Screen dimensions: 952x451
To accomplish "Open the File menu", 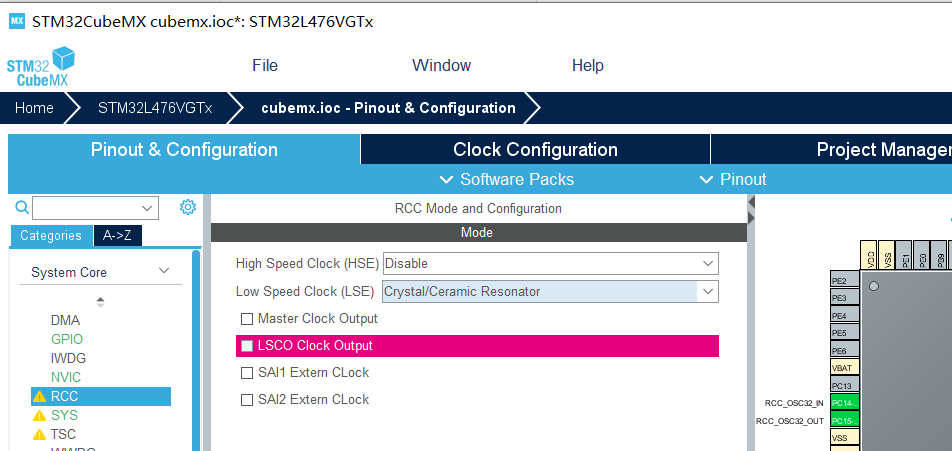I will [265, 66].
